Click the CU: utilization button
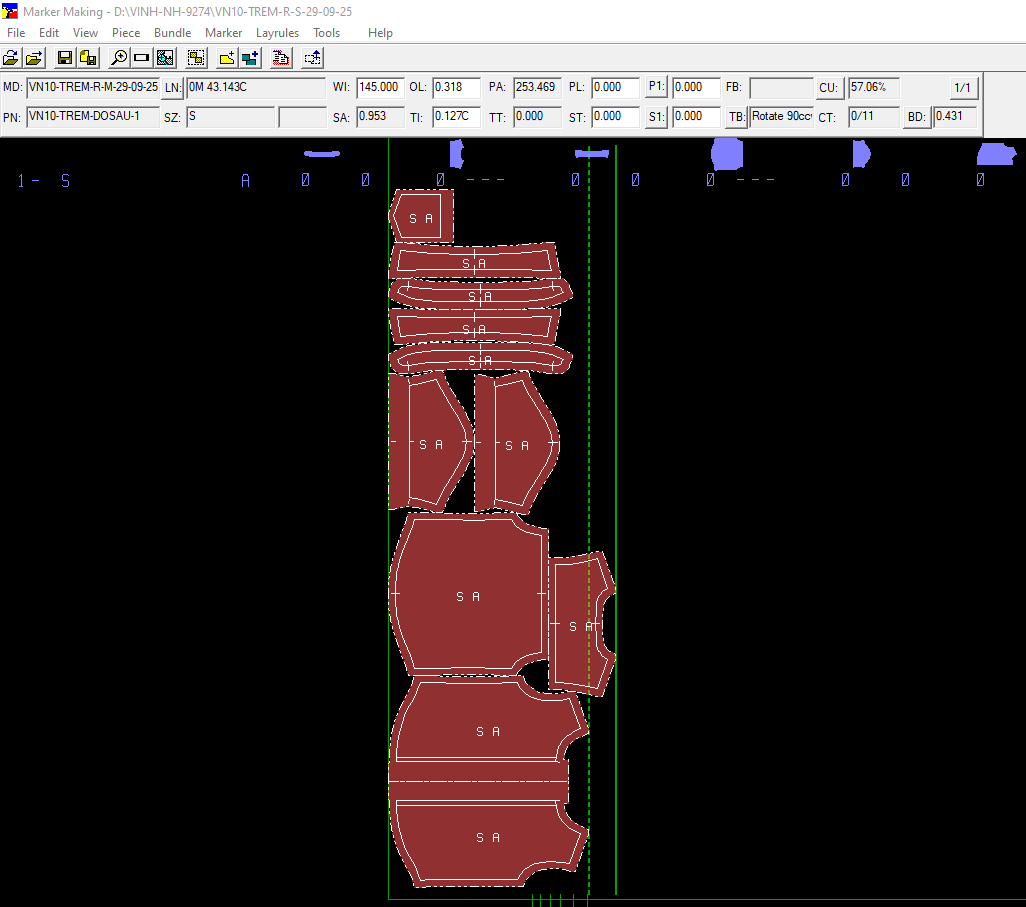Screen dimensions: 1026x907 (x=828, y=88)
